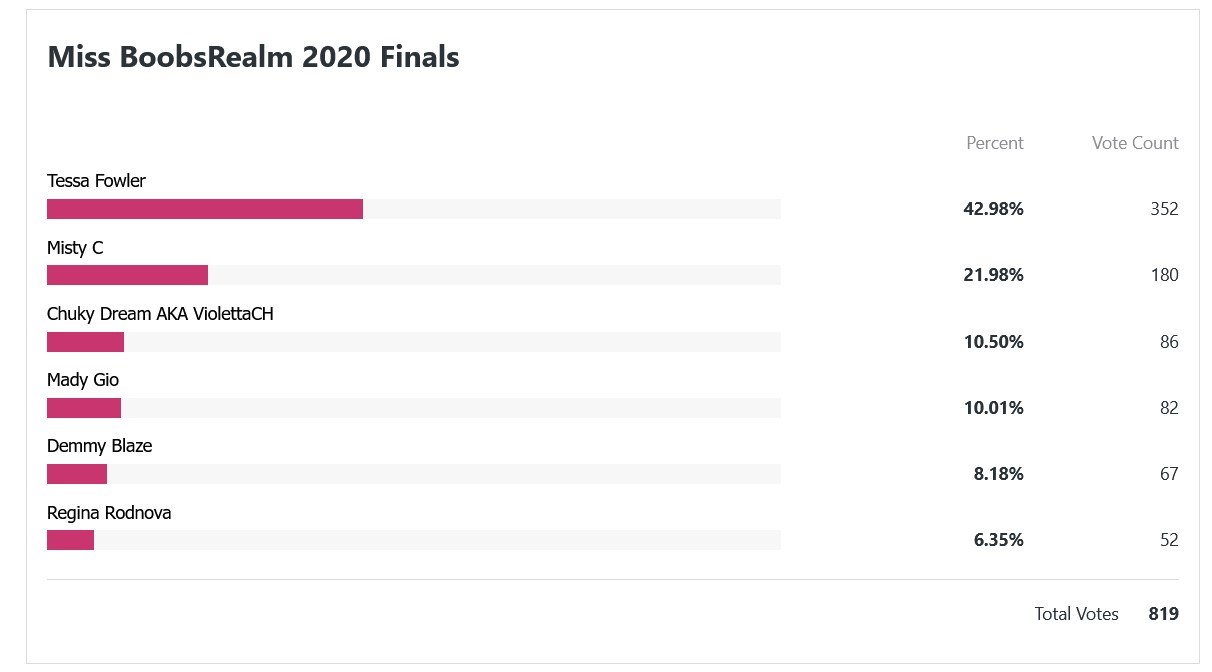This screenshot has width=1212, height=672.
Task: Select the Misty C candidate label
Action: (75, 247)
